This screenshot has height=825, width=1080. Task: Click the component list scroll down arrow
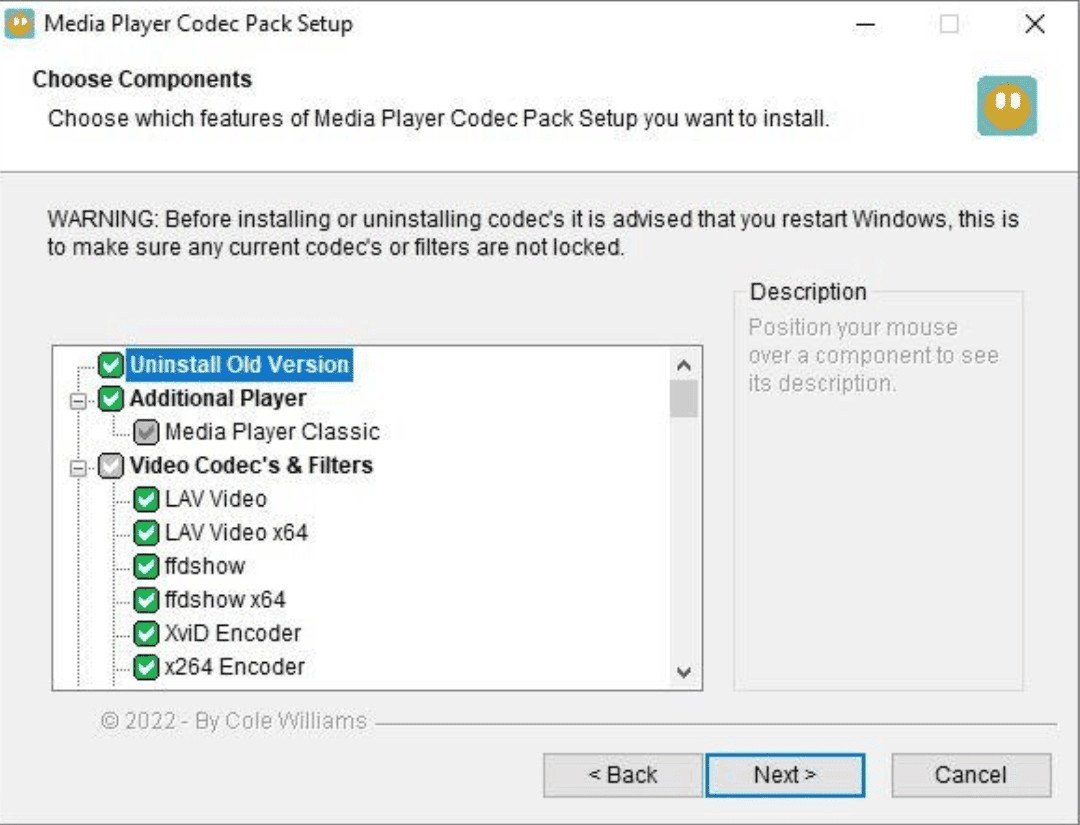tap(684, 672)
